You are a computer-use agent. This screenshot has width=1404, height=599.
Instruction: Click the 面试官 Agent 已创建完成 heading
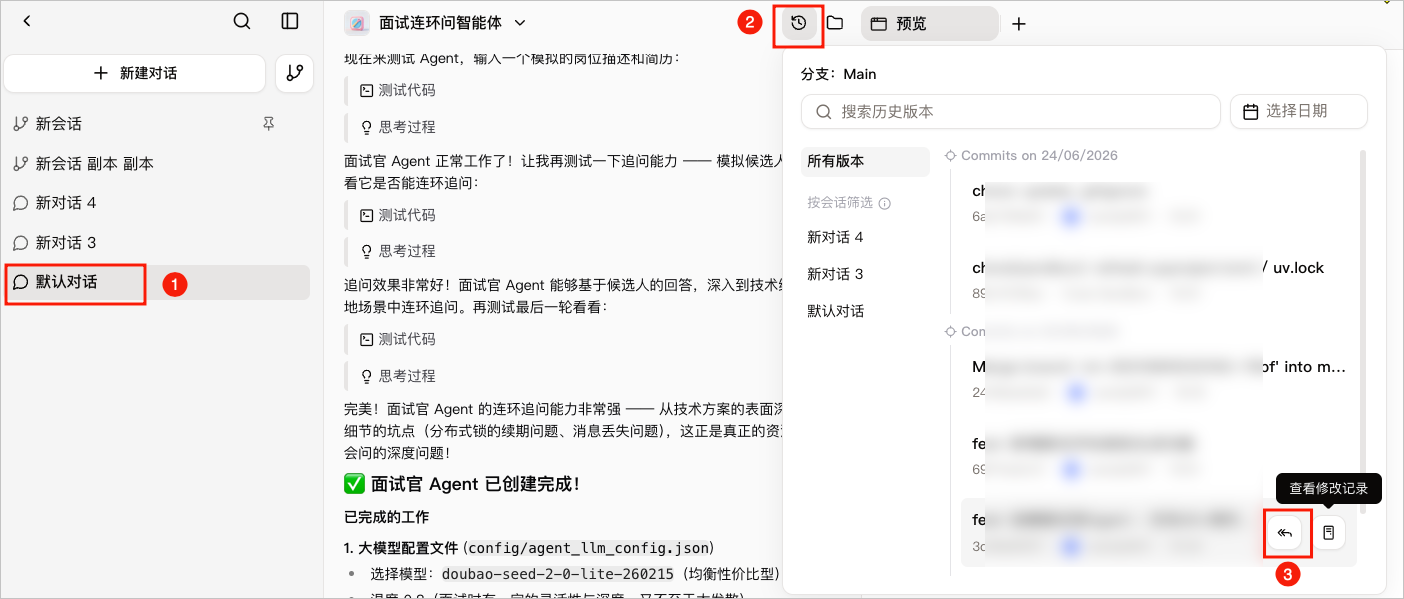click(462, 484)
